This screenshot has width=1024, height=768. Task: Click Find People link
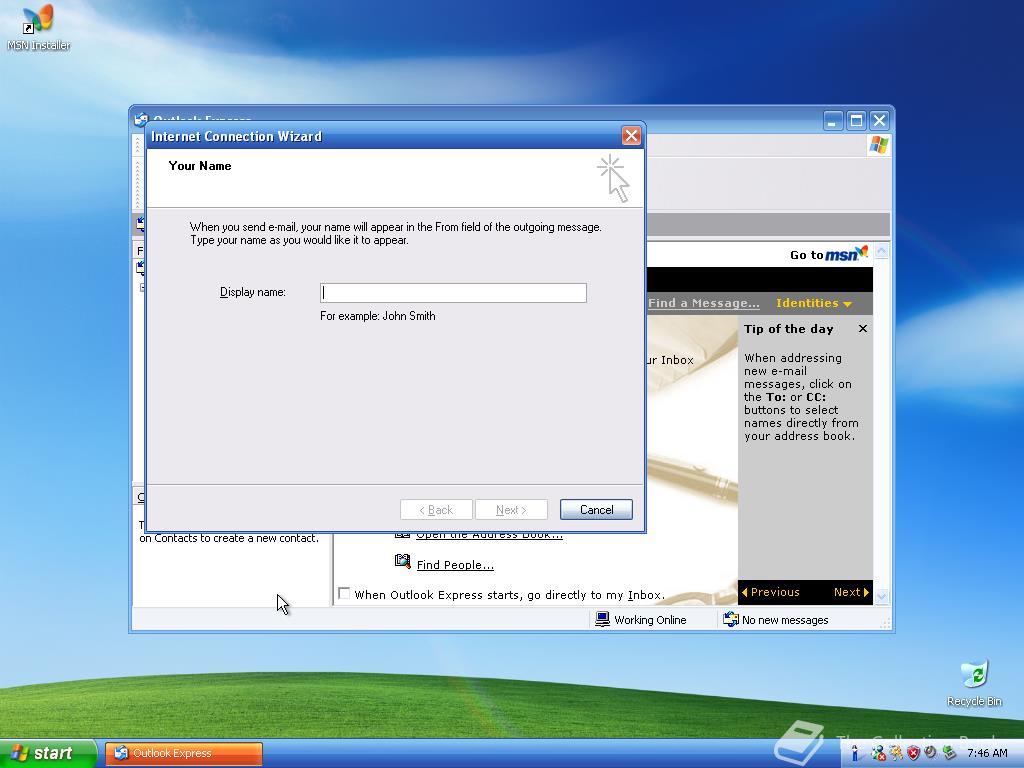point(455,565)
